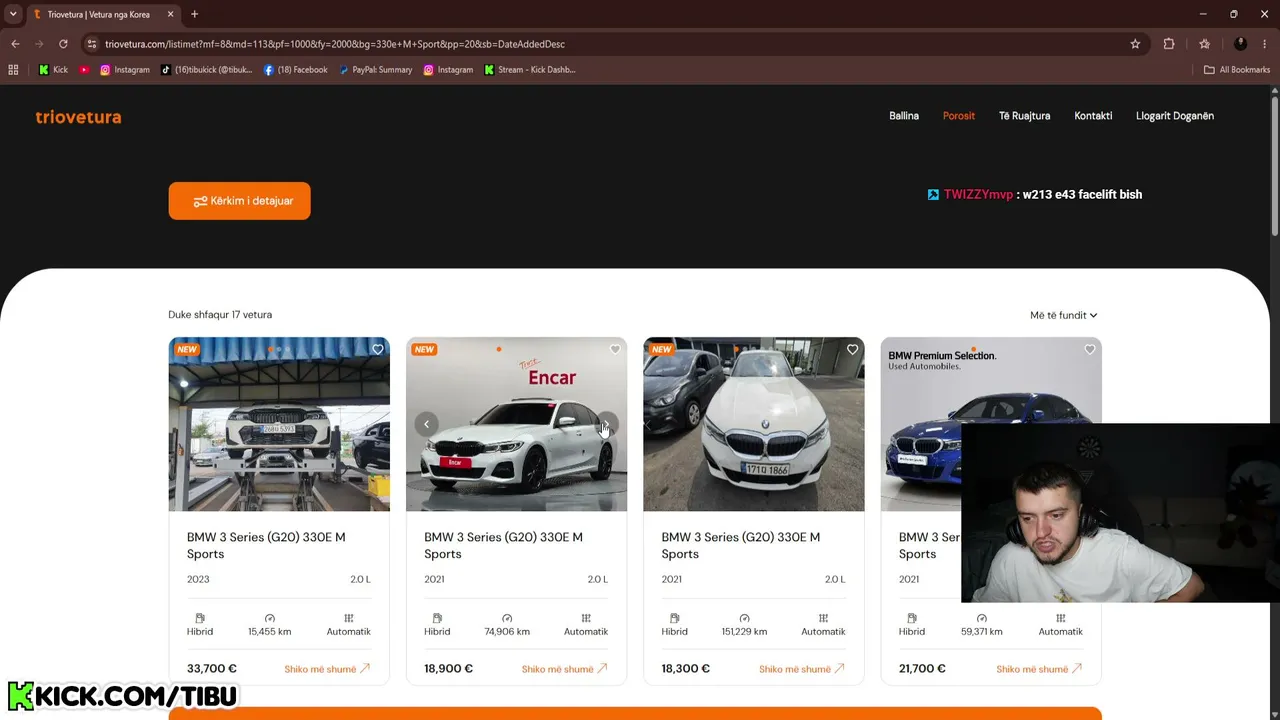Open the Chrome profile avatar
This screenshot has width=1280, height=720.
[x=1240, y=44]
